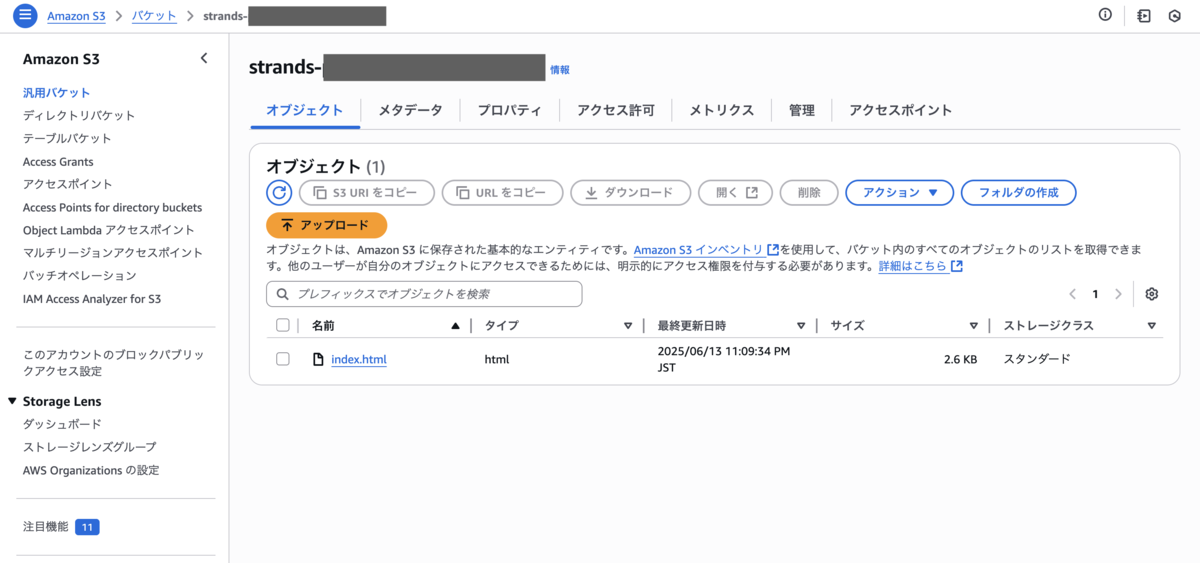Select 汎用バケット in sidebar
1200x563 pixels.
click(x=56, y=92)
